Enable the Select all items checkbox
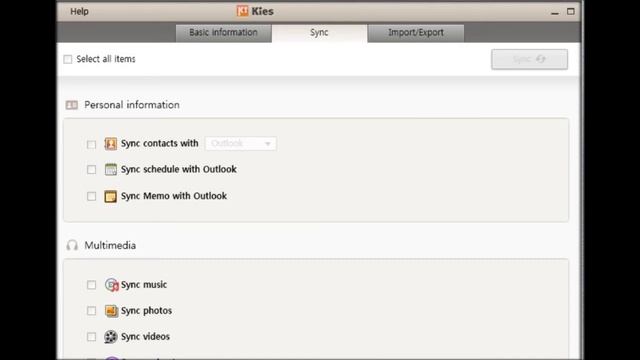This screenshot has height=360, width=640. (68, 60)
